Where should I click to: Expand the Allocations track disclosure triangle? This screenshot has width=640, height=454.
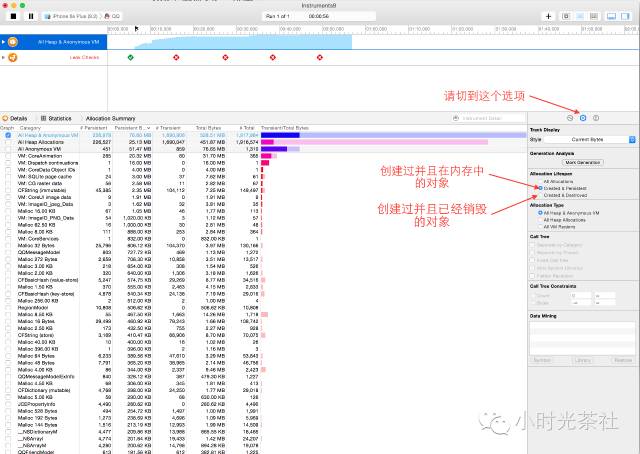[x=3, y=42]
